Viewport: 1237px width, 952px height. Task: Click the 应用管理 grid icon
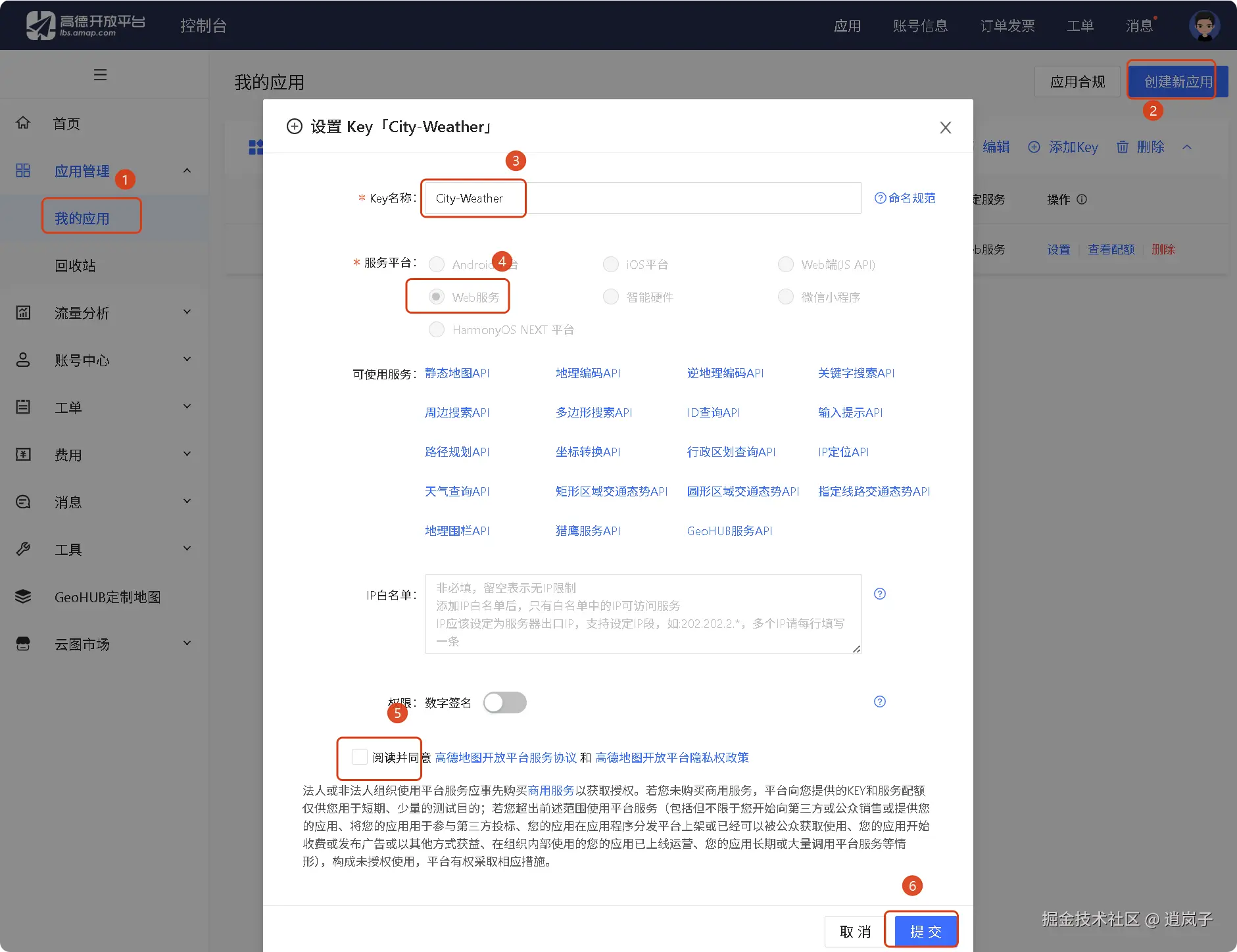pyautogui.click(x=23, y=170)
